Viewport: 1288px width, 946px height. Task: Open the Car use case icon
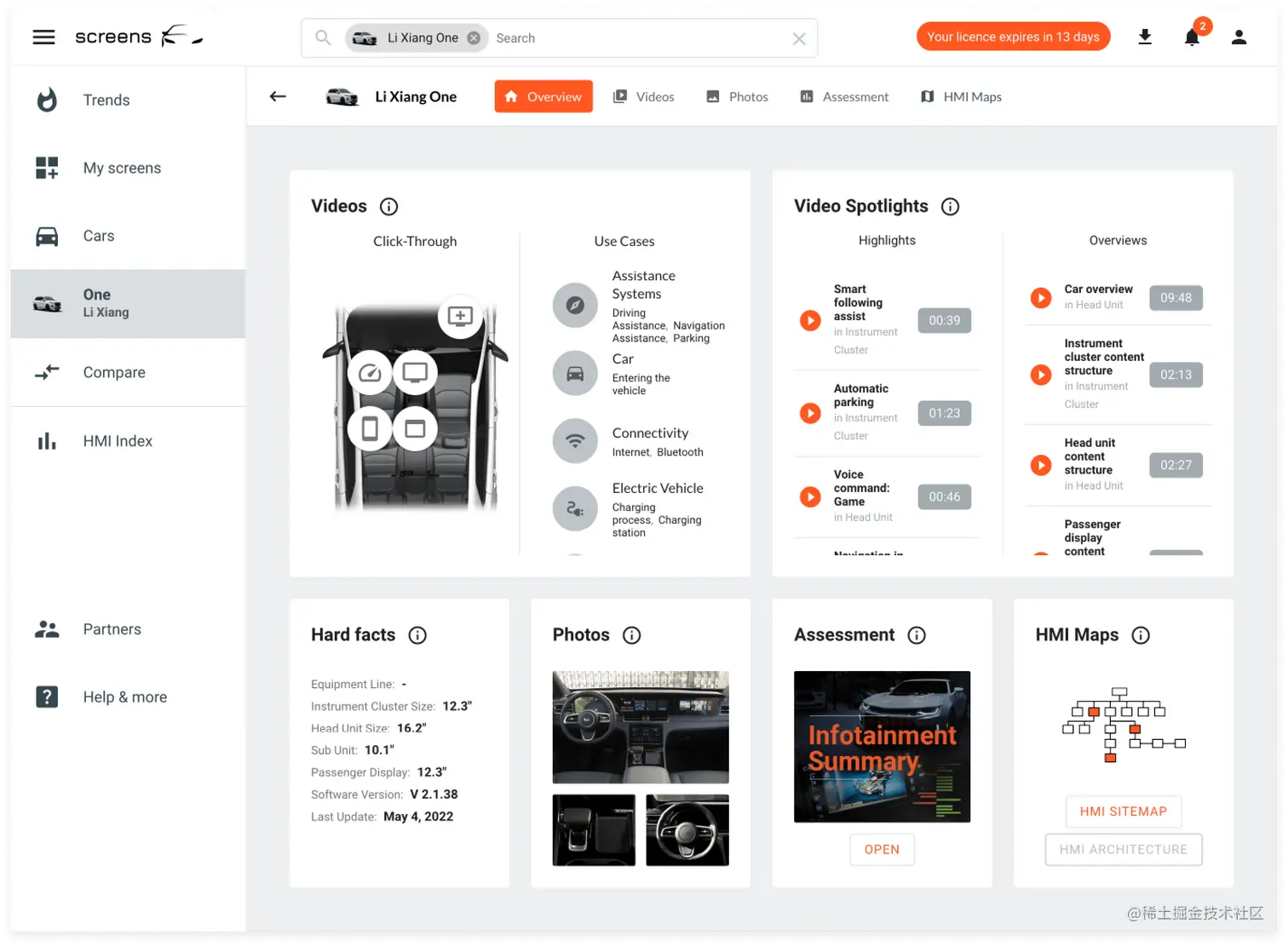point(575,373)
